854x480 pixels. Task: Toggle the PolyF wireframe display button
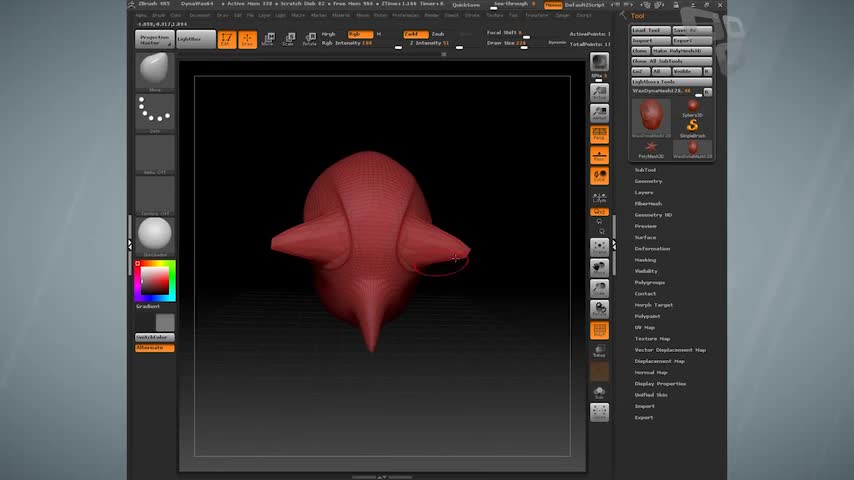[599, 330]
